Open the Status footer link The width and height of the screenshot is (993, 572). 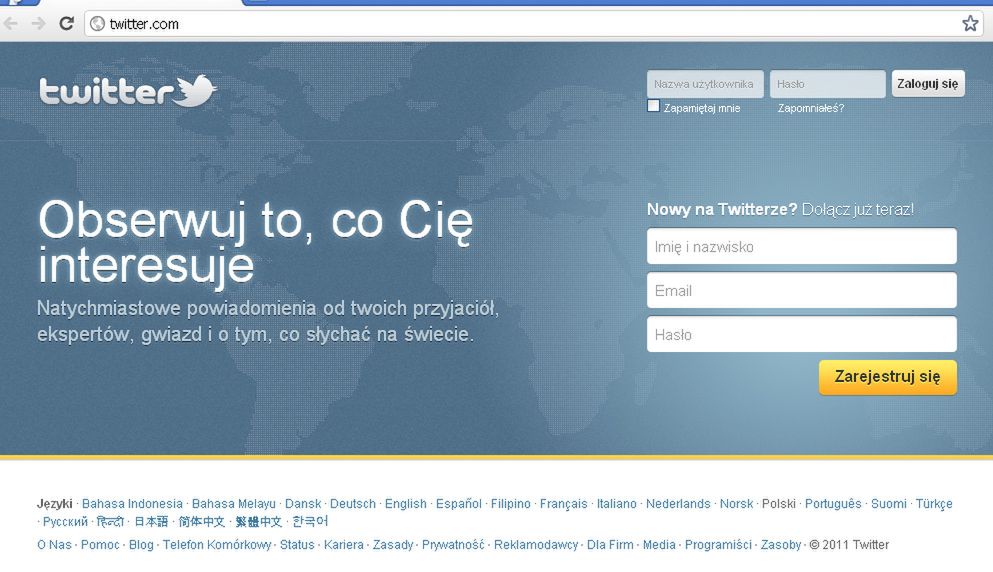(x=297, y=545)
